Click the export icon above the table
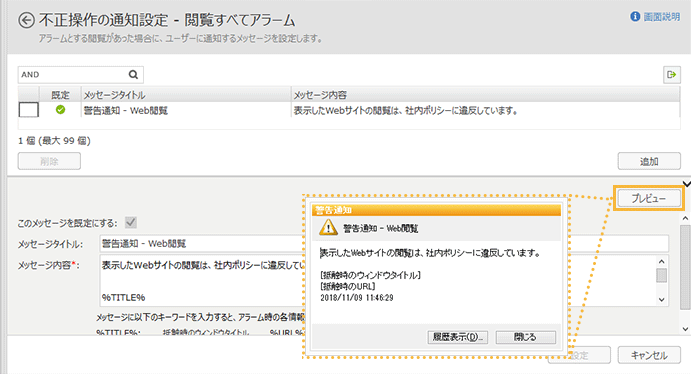Viewport: 691px width, 374px height. 672,74
